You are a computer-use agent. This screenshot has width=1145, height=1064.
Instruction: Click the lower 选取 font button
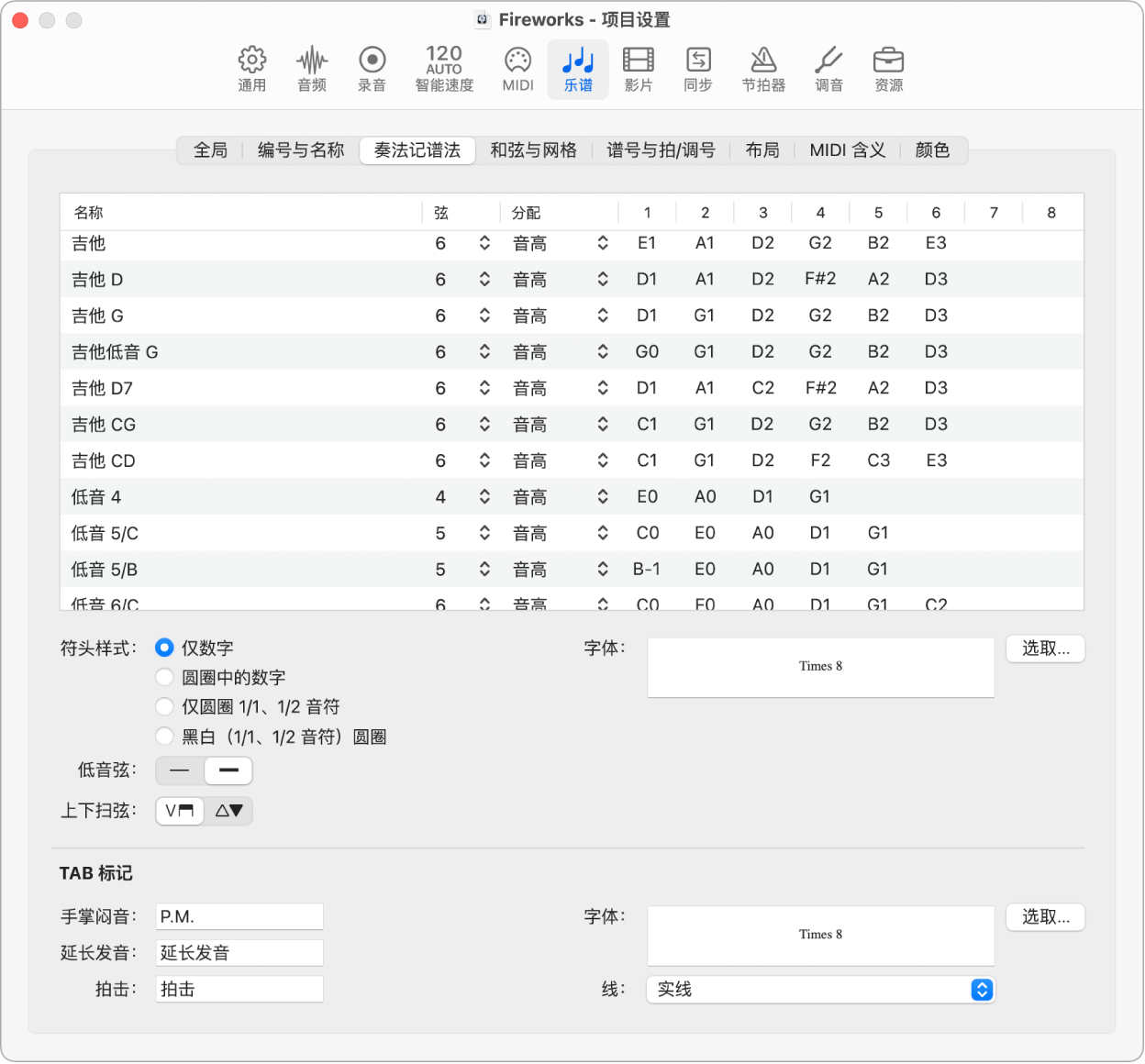1045,917
